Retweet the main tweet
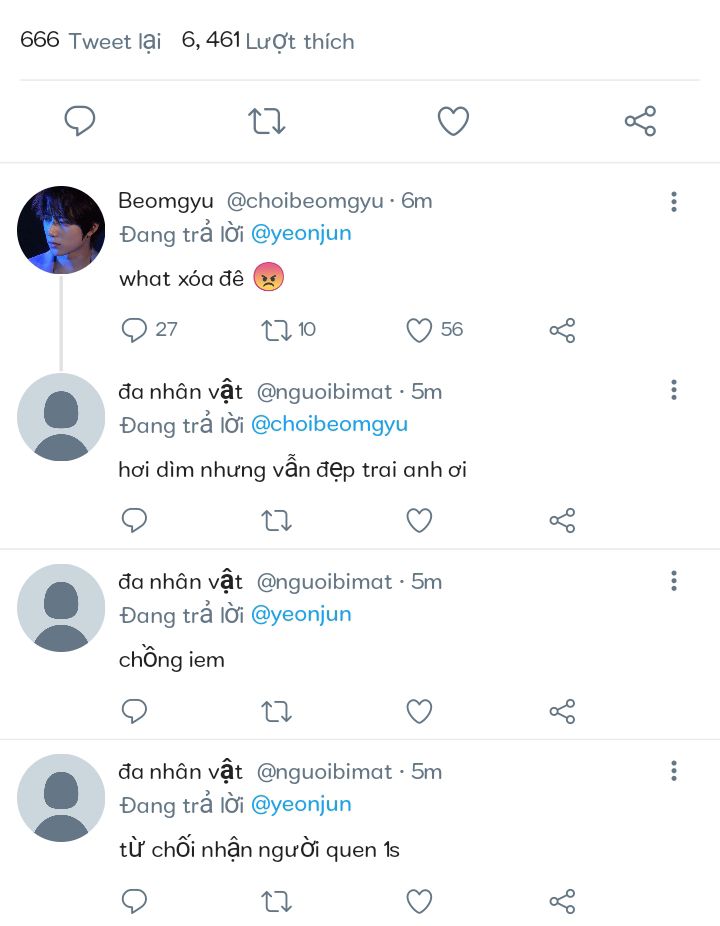 click(x=266, y=121)
